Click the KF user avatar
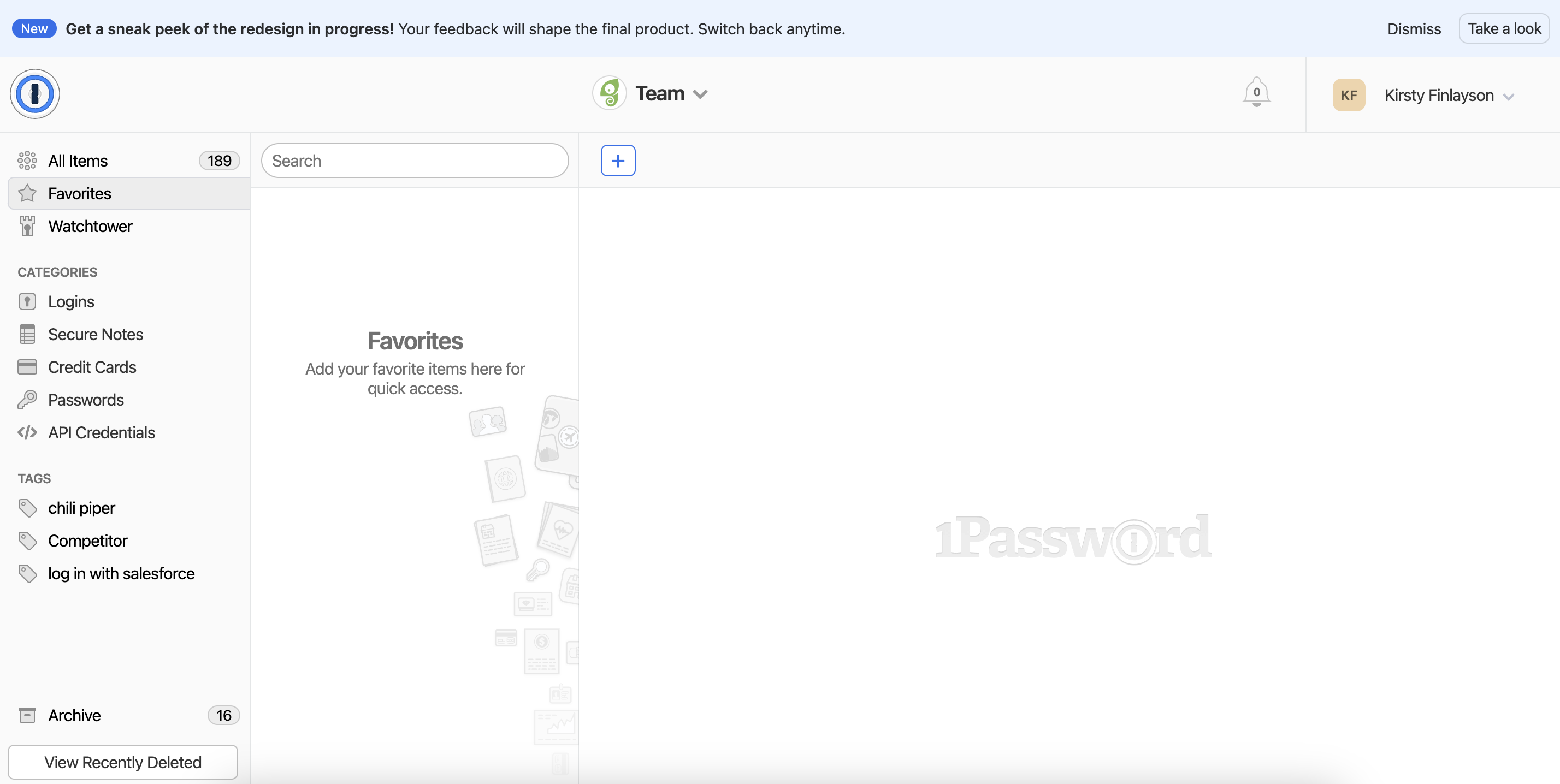The height and width of the screenshot is (784, 1560). [1349, 95]
